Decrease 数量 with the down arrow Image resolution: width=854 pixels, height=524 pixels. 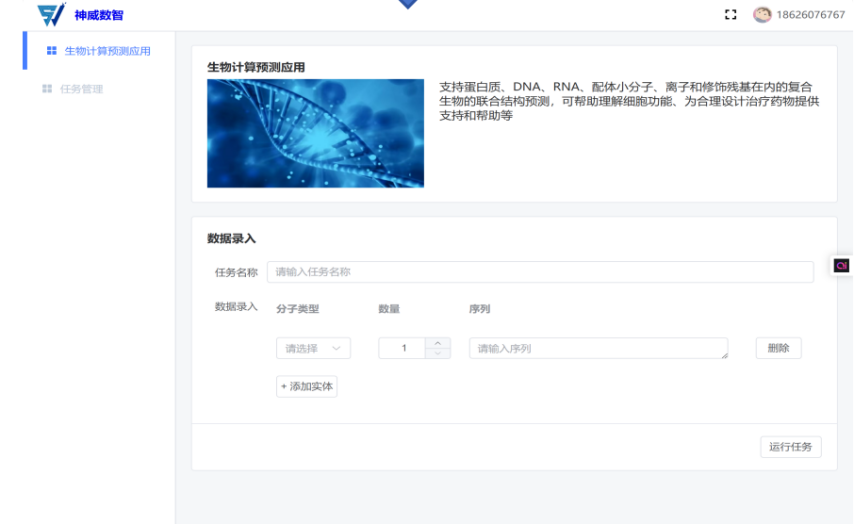coord(437,354)
